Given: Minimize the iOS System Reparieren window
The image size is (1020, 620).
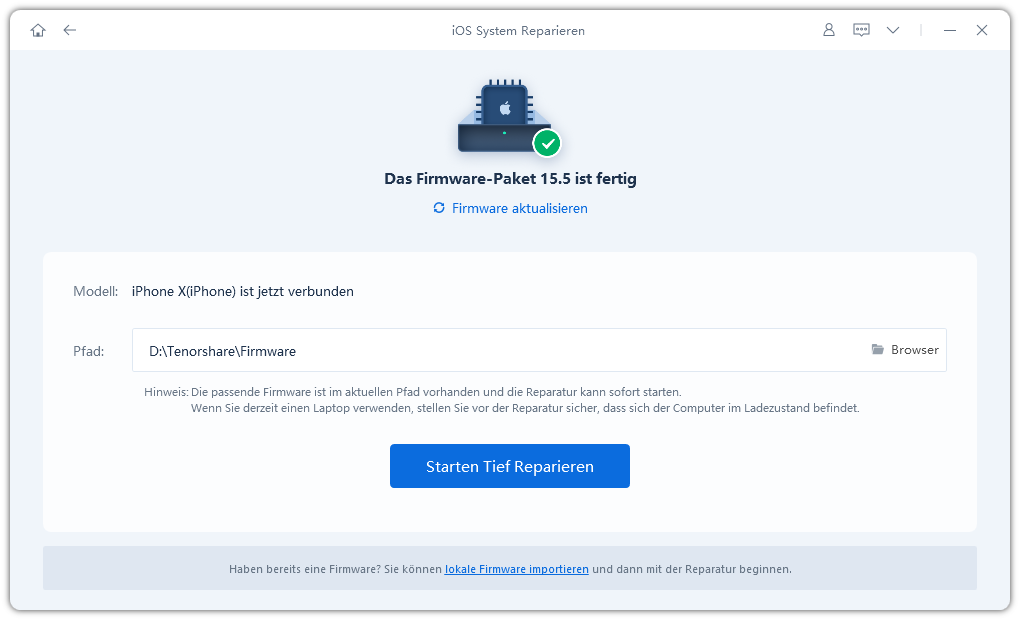Looking at the screenshot, I should tap(950, 30).
